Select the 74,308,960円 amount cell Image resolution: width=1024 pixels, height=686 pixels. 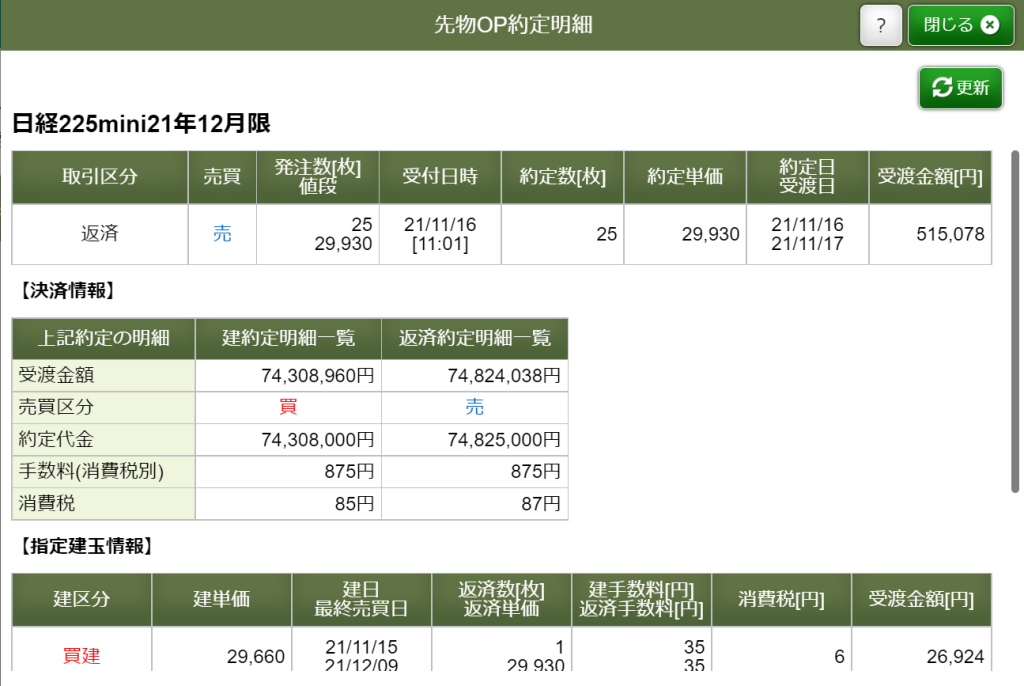point(288,376)
